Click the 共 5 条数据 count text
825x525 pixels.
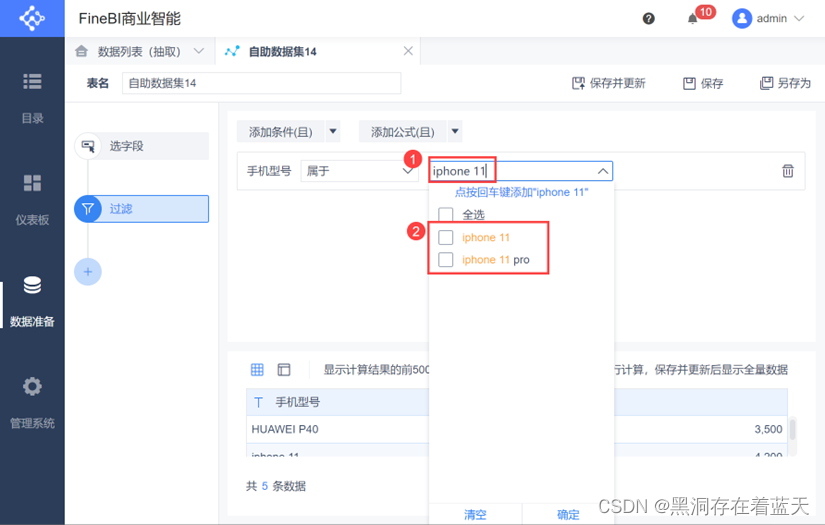(x=276, y=486)
